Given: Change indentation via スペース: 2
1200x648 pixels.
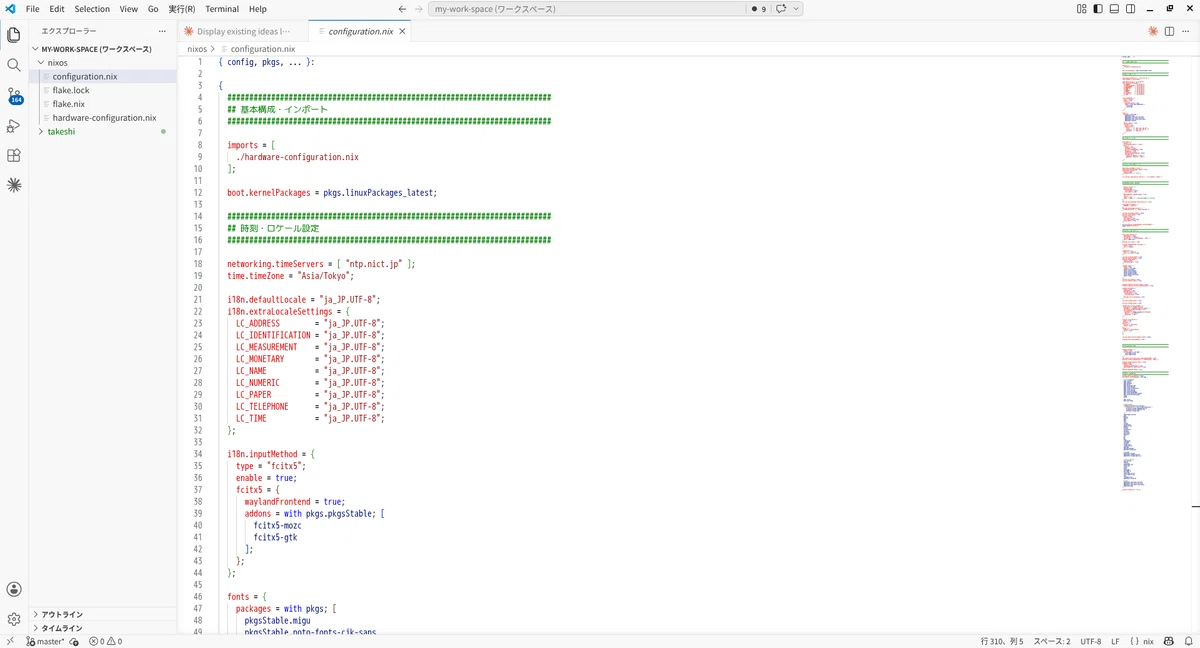Looking at the screenshot, I should coord(1051,641).
